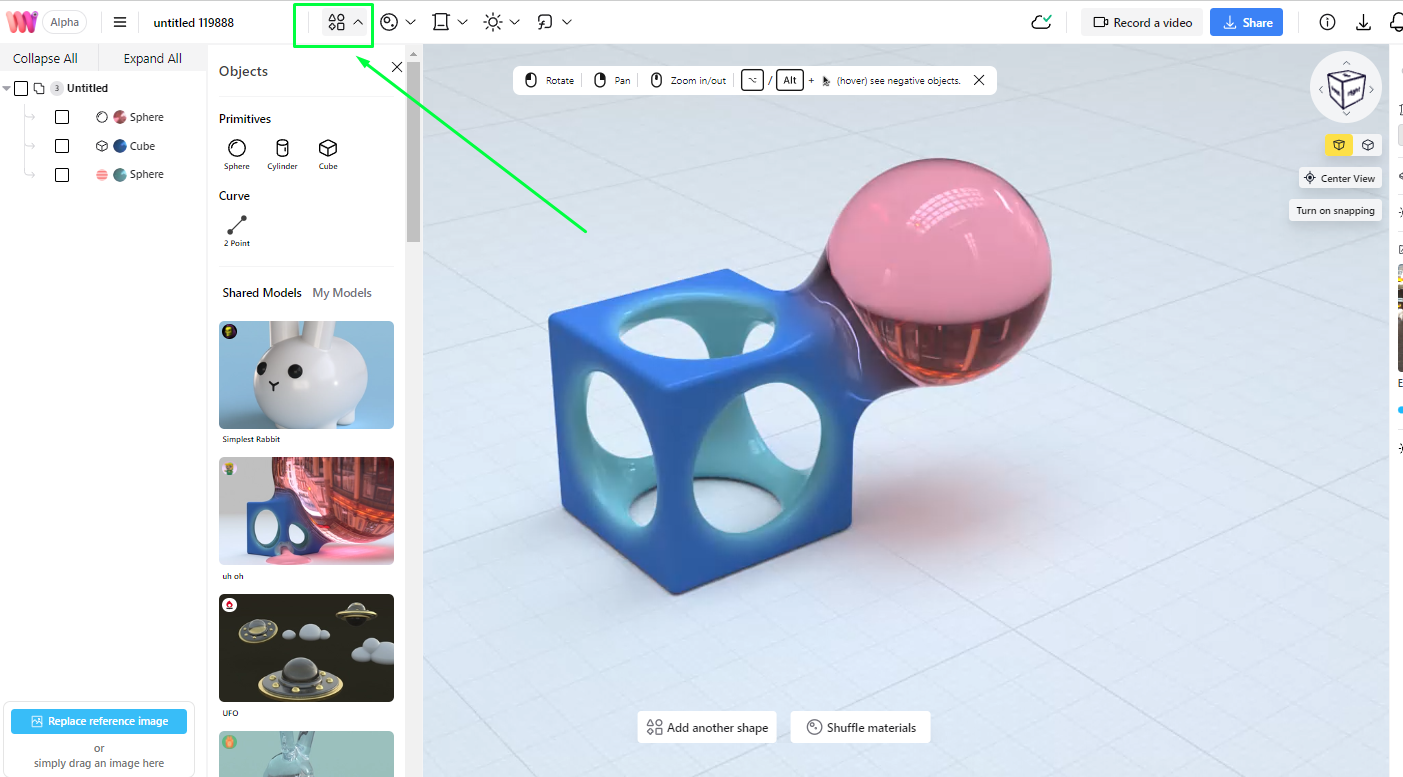Image resolution: width=1403 pixels, height=777 pixels.
Task: Tilt the view cube with its down arrow
Action: click(x=1346, y=114)
